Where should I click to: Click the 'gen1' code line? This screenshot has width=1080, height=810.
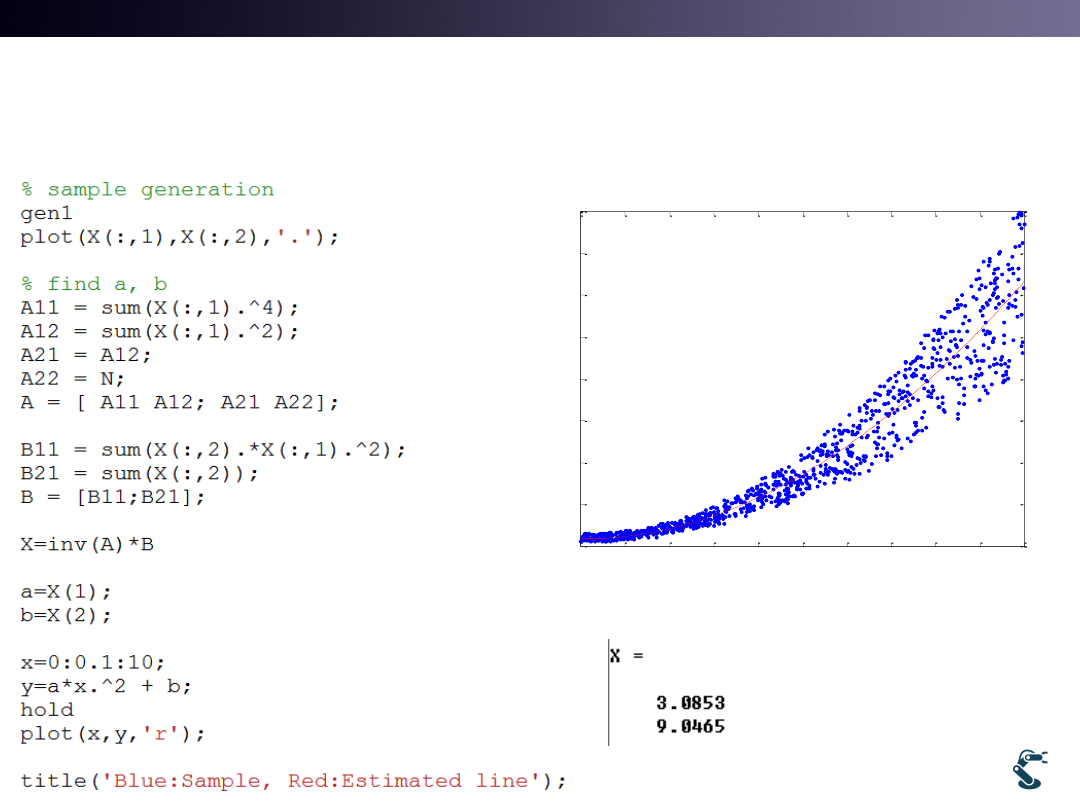tap(47, 214)
